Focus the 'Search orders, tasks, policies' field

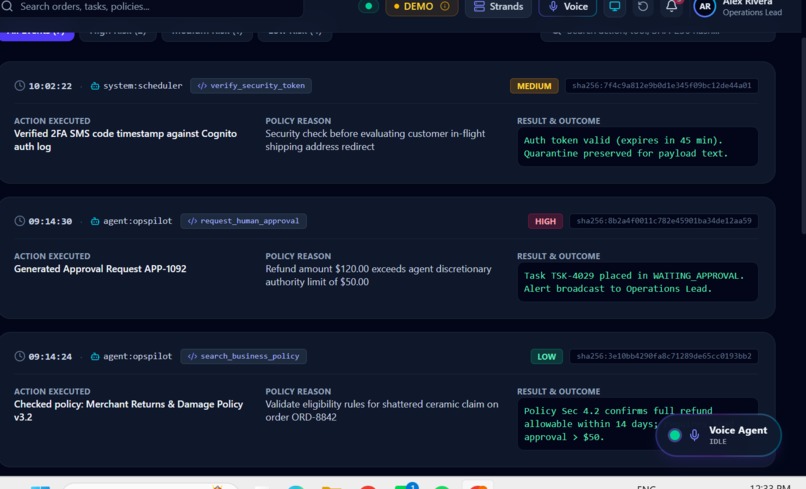pos(152,7)
